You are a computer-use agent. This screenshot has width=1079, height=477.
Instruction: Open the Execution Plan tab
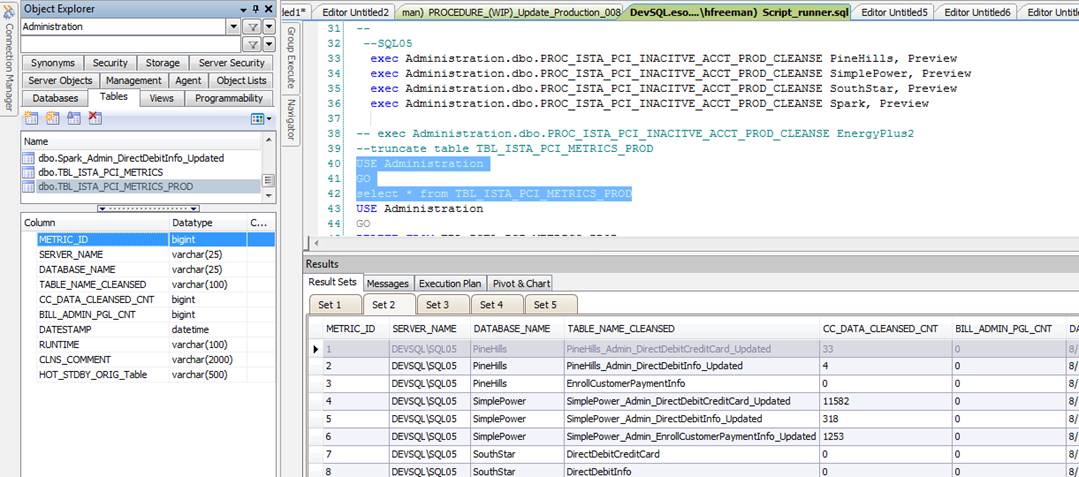coord(450,284)
